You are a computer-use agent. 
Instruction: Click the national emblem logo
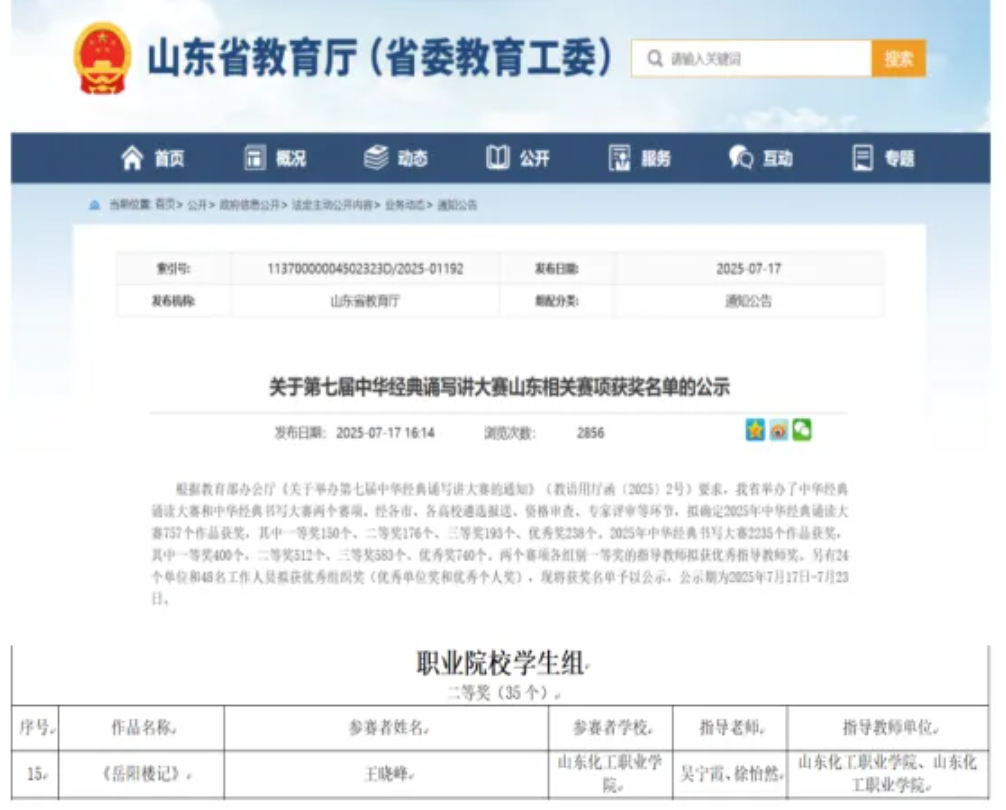click(103, 58)
